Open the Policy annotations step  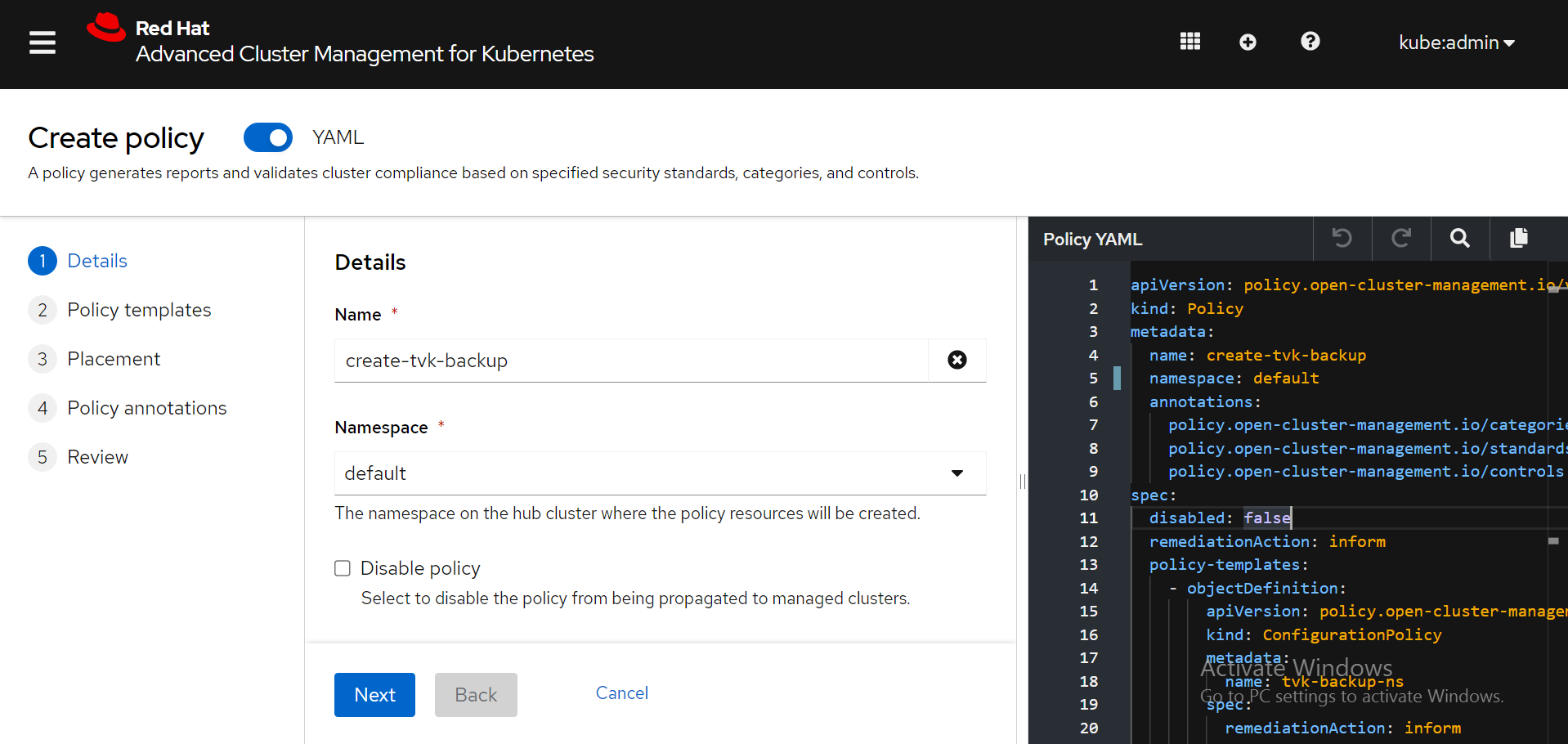146,408
